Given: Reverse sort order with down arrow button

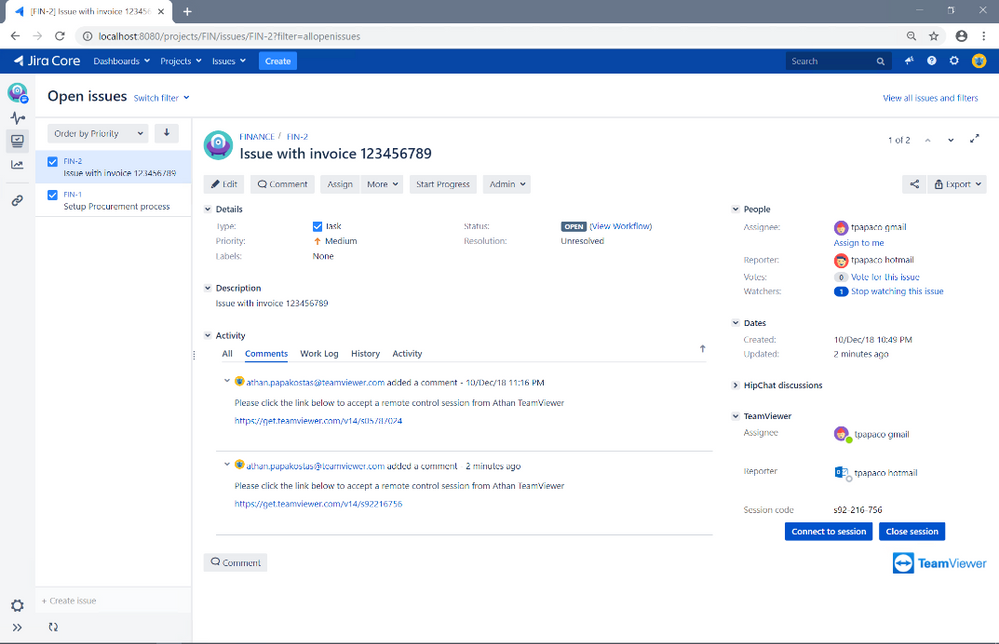Looking at the screenshot, I should (x=166, y=133).
